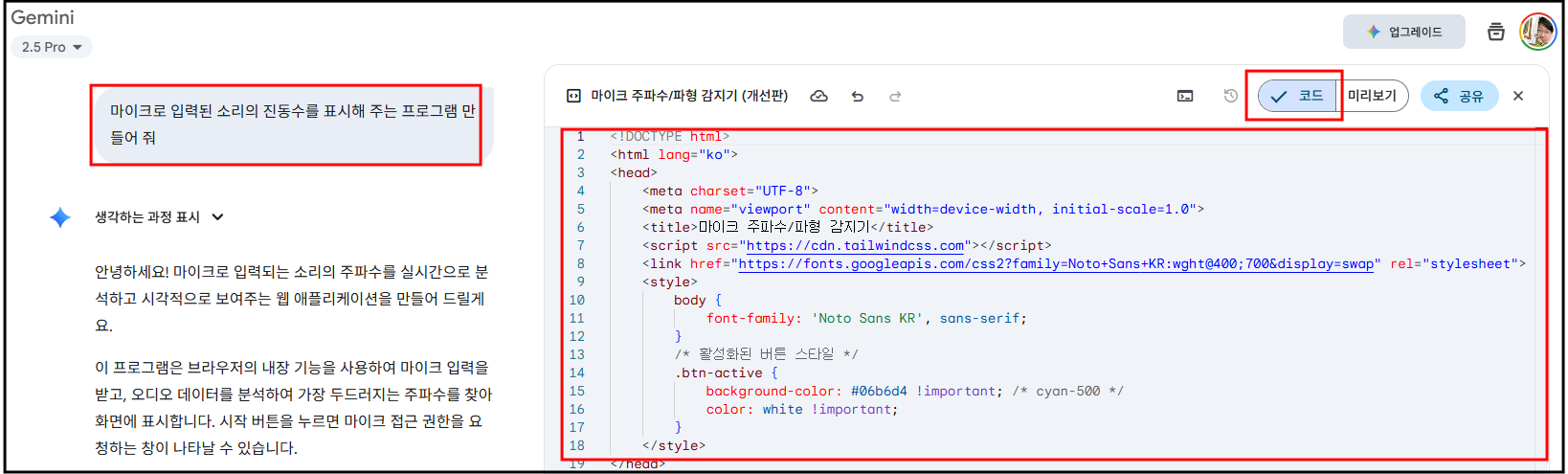The width and height of the screenshot is (1568, 474).
Task: Open the cdn.tailwindcss.com link in code
Action: pyautogui.click(x=856, y=246)
